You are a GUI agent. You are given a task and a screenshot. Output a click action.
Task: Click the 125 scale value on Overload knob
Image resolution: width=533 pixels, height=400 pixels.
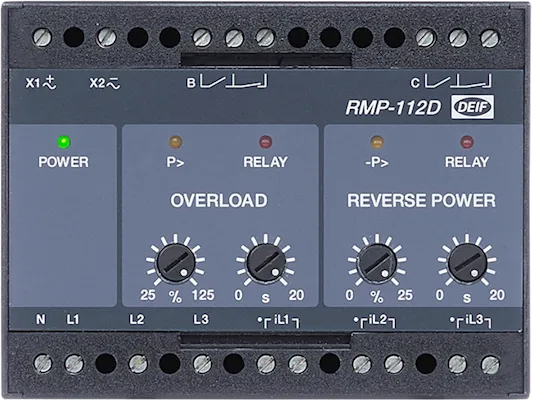click(203, 295)
